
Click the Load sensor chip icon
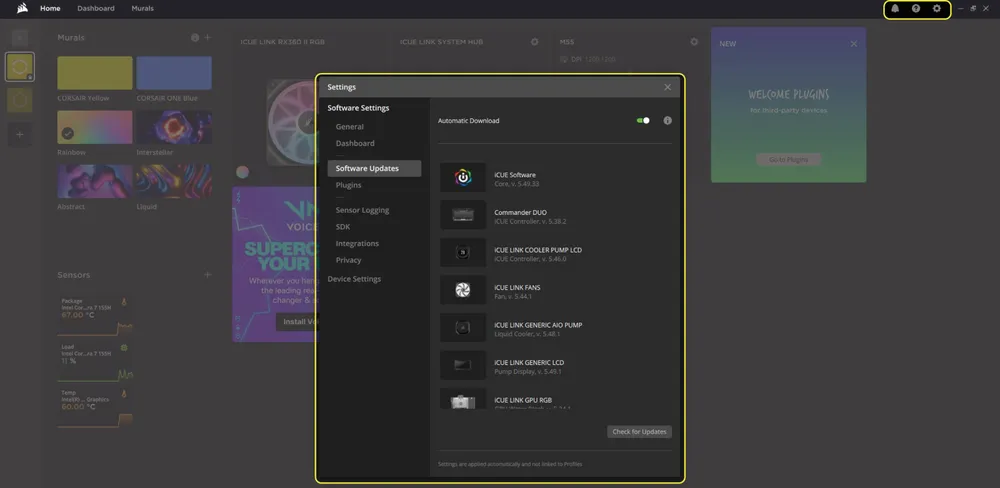[x=124, y=348]
